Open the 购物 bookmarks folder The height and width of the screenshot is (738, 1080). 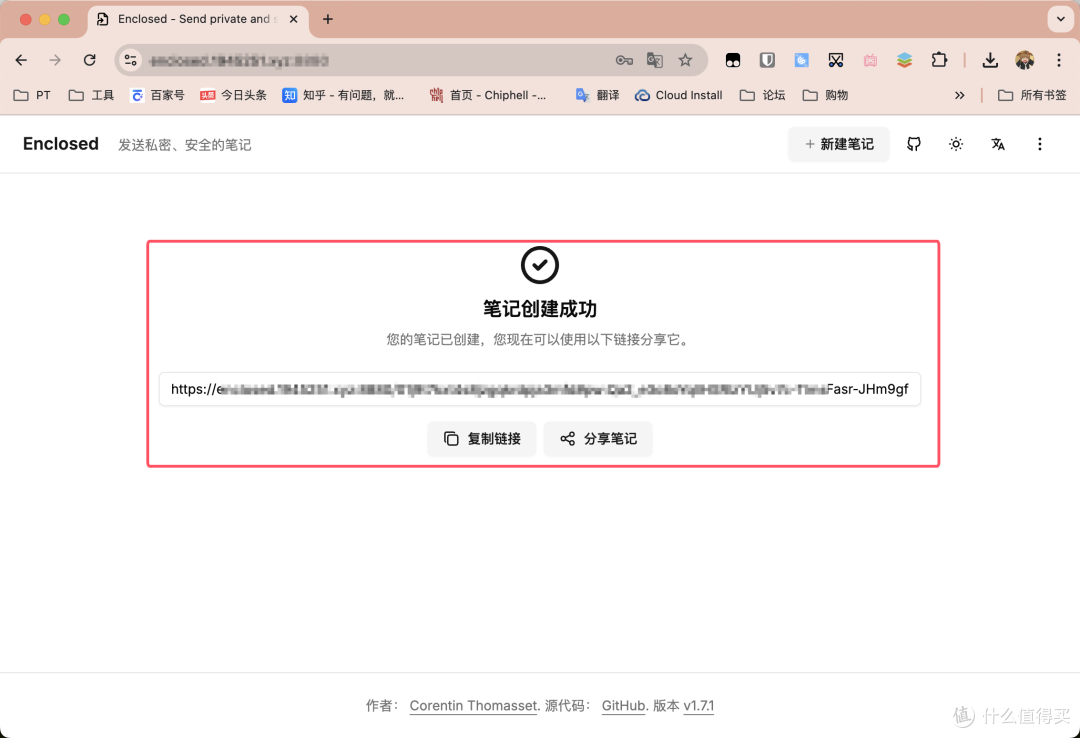[825, 95]
